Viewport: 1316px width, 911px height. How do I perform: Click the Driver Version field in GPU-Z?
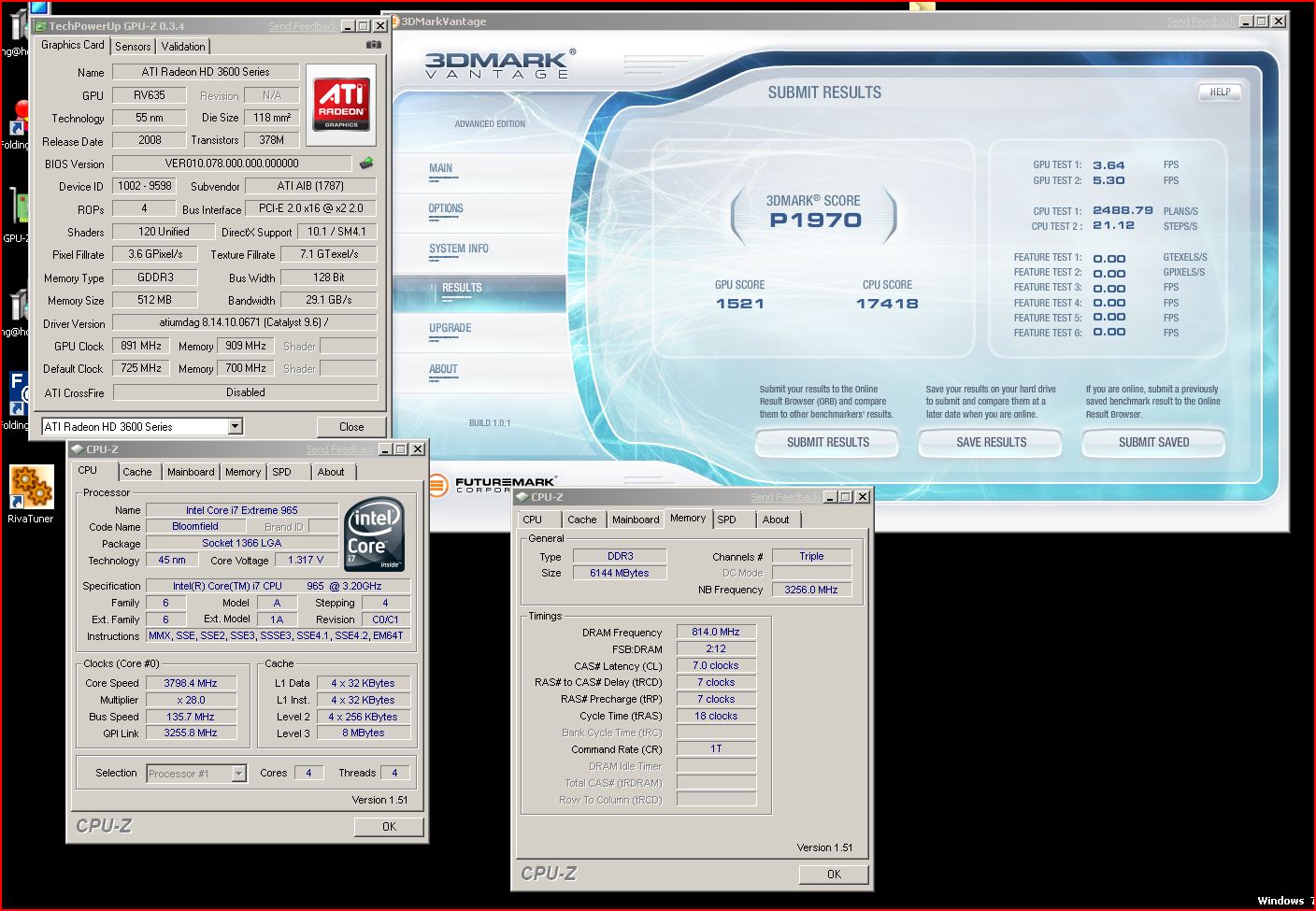click(x=245, y=322)
